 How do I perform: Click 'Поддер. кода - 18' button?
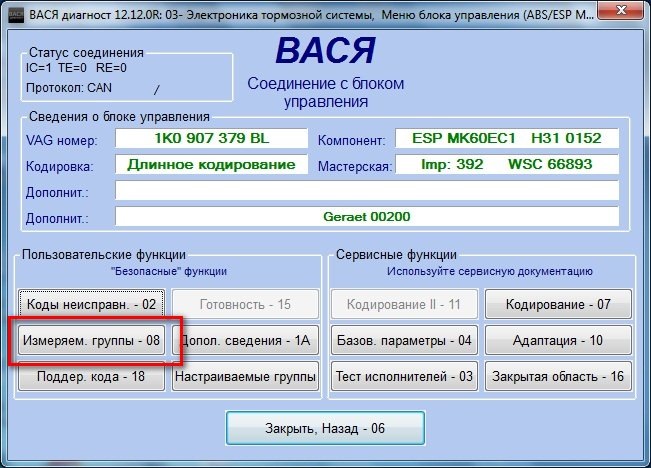coord(91,377)
